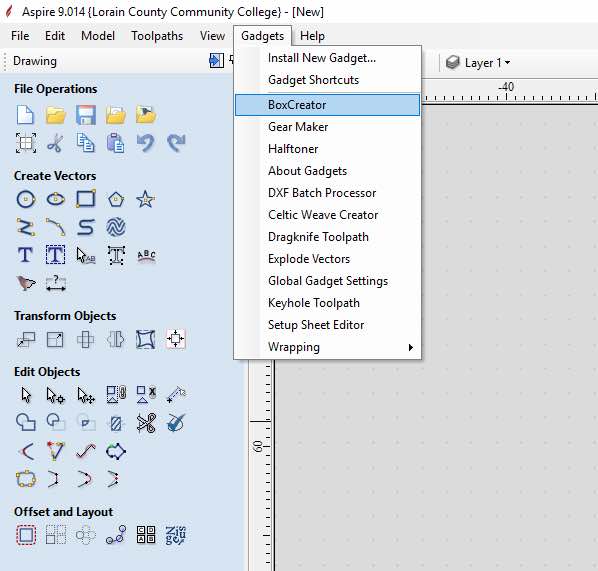Select the Draw Star tool
This screenshot has height=571, width=598.
[x=146, y=199]
